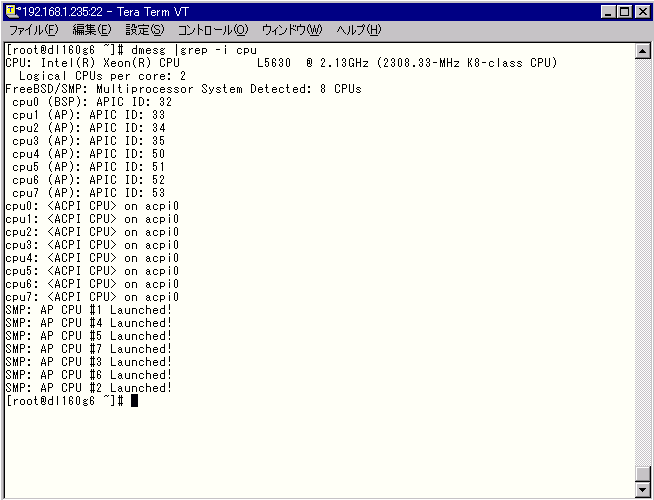Click 'cpu6 (AP): APIC ID: 52' line

(89, 180)
